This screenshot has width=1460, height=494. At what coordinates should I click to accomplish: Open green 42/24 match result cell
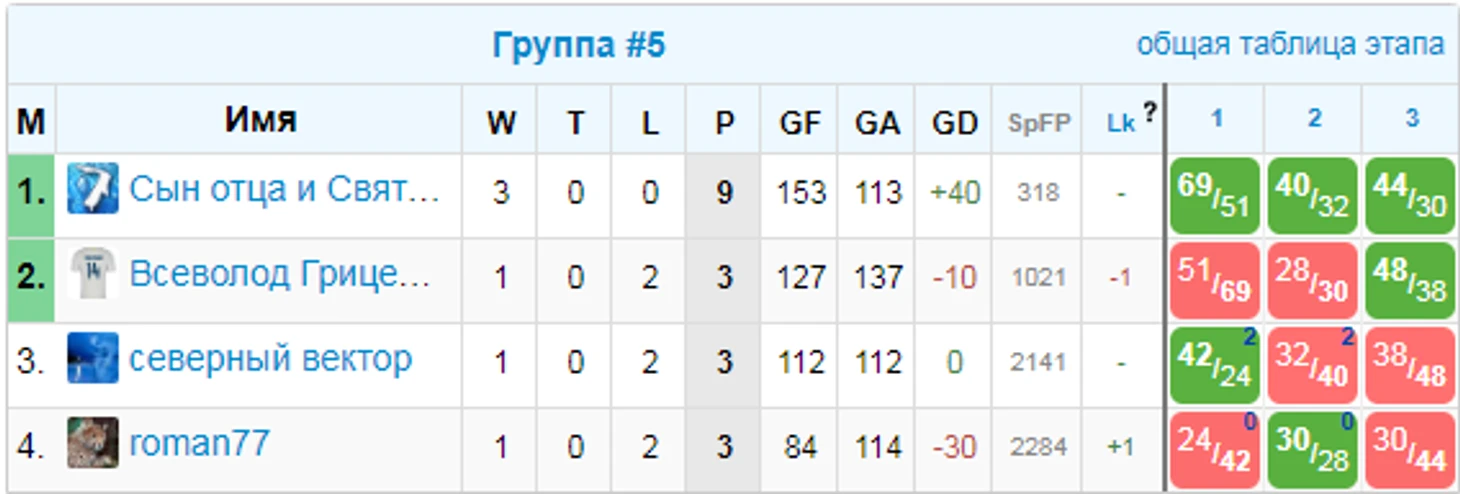(1215, 365)
